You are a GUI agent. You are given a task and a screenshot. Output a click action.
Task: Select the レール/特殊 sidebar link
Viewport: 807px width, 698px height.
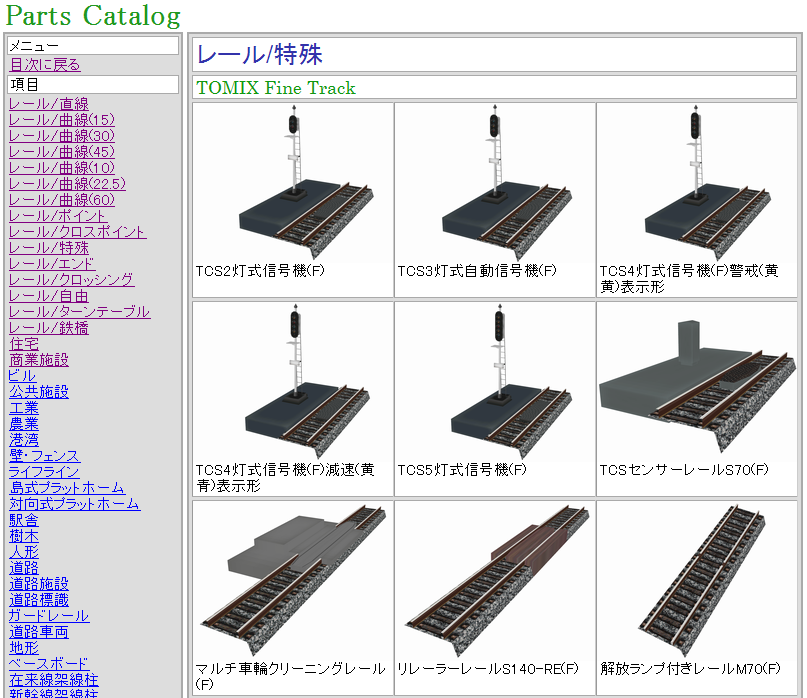coord(49,248)
